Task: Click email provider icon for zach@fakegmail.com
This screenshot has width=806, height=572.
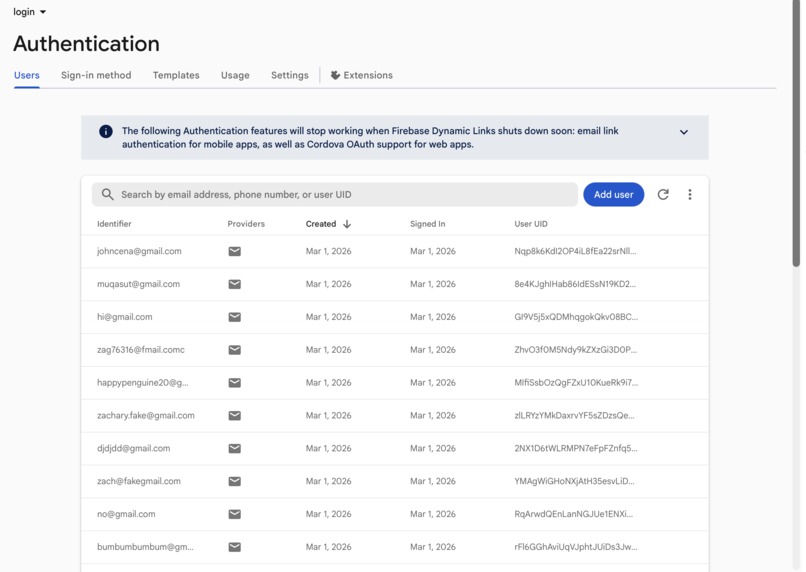Action: [x=234, y=482]
